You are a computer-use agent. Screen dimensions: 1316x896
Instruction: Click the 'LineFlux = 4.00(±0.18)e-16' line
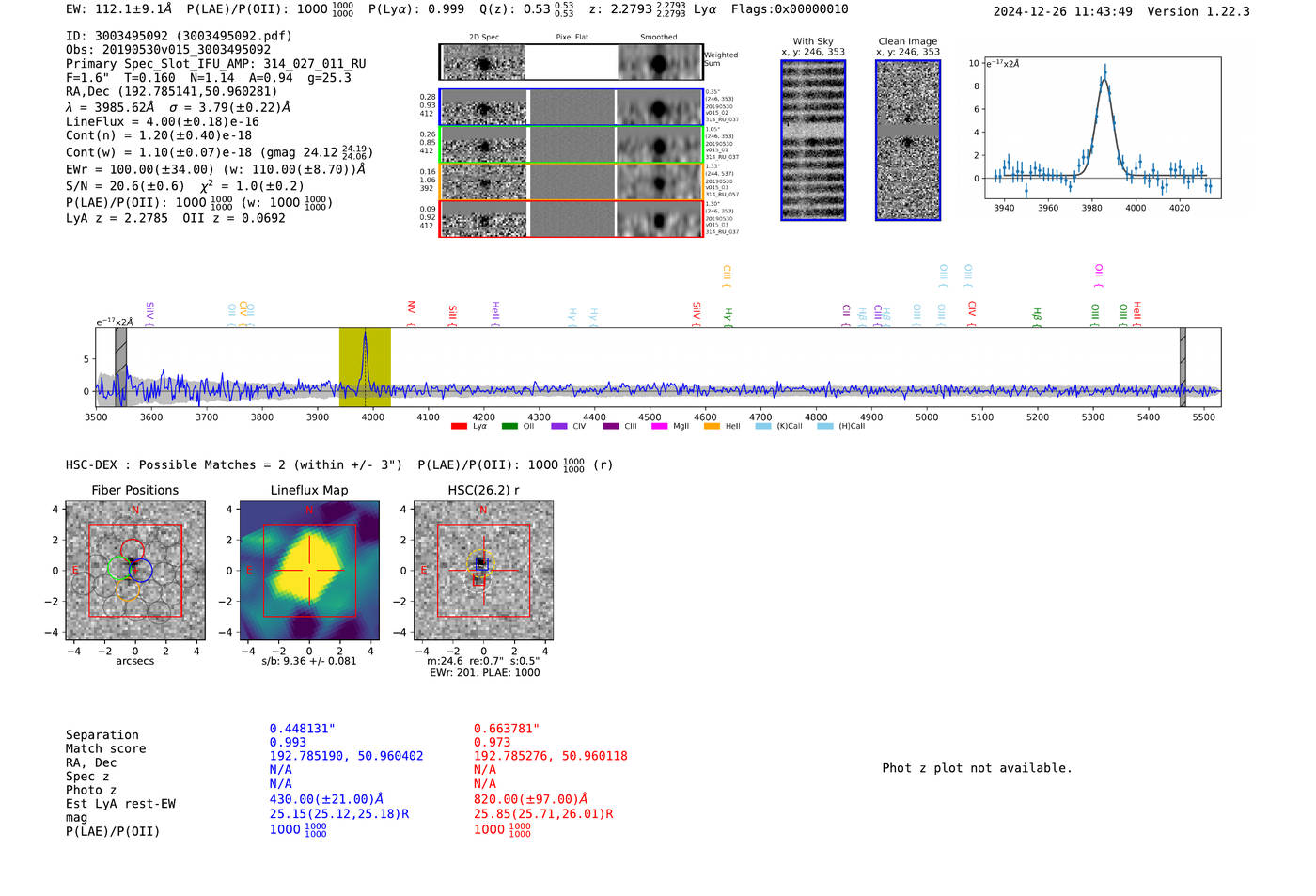pyautogui.click(x=163, y=122)
